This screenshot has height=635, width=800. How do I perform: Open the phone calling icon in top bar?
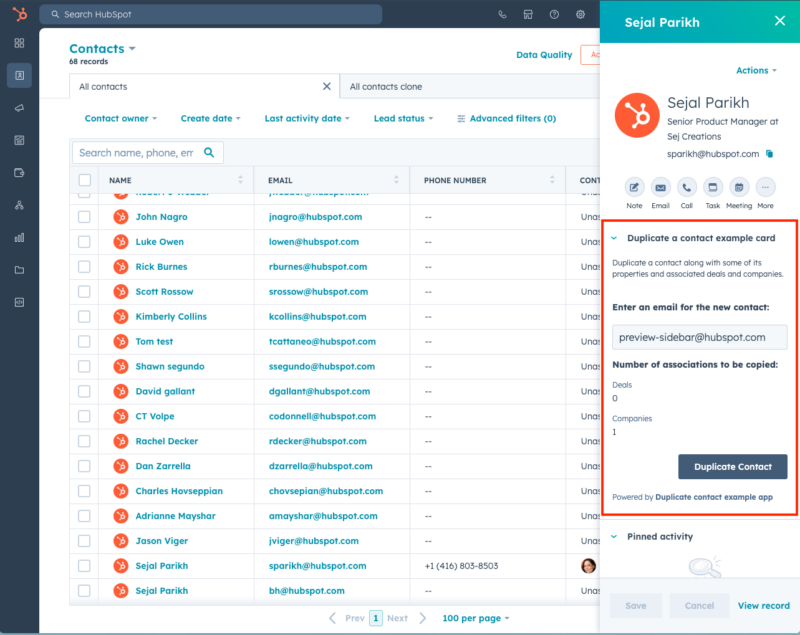503,14
